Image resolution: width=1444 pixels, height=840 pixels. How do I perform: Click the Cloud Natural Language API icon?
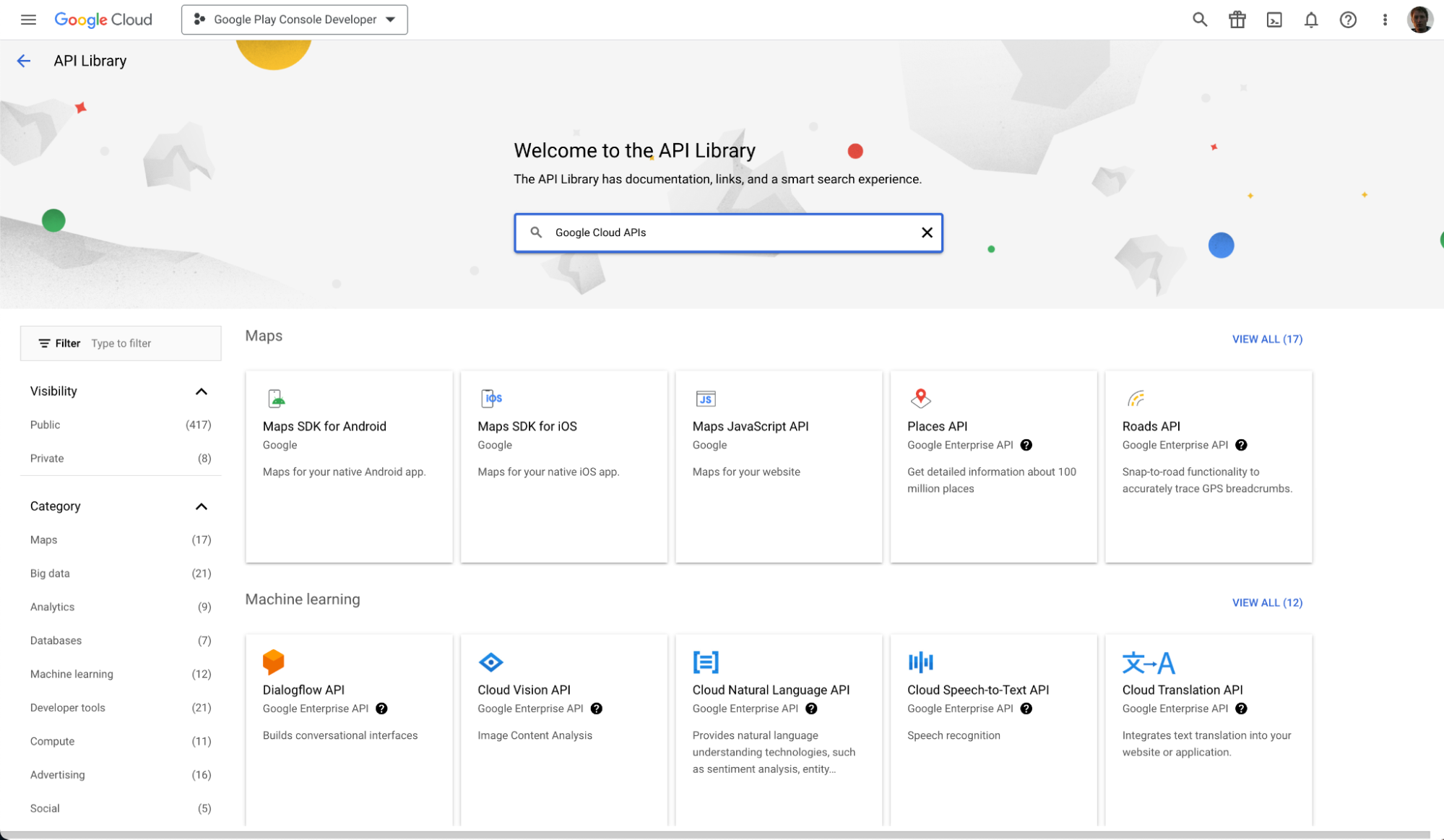705,662
